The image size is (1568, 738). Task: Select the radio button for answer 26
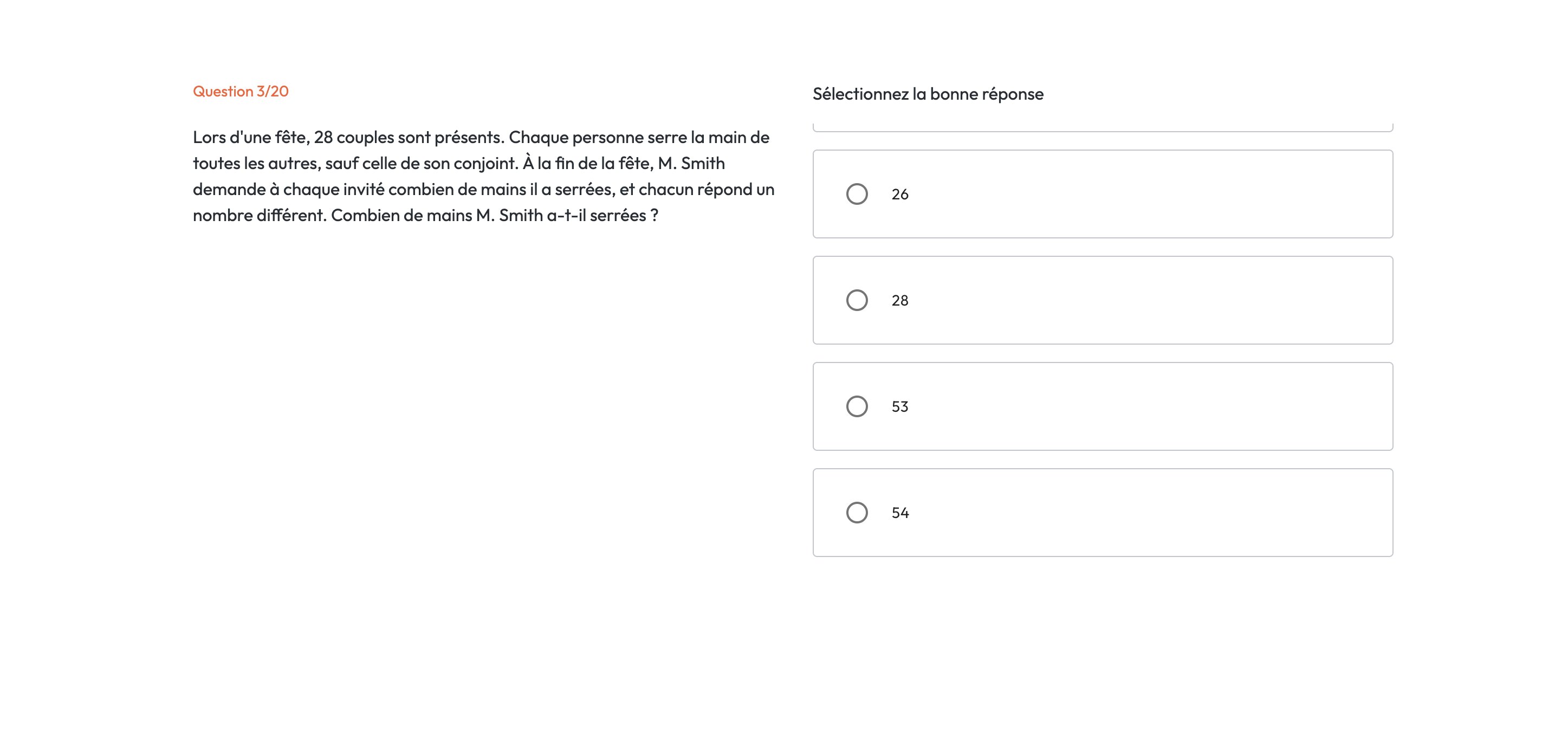point(857,194)
